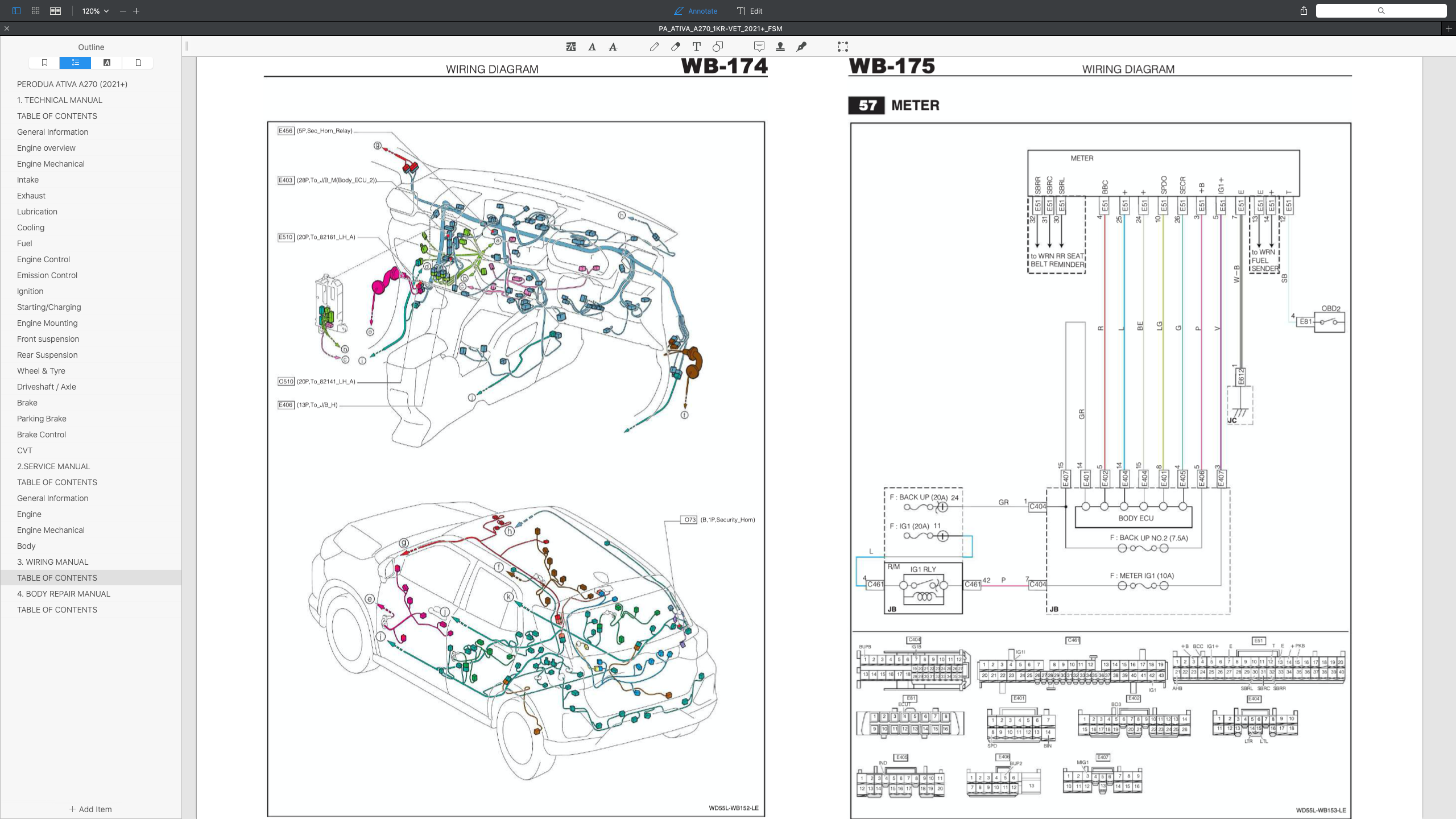1456x819 pixels.
Task: Expand the 3. WIRING MANUAL section
Action: (52, 562)
